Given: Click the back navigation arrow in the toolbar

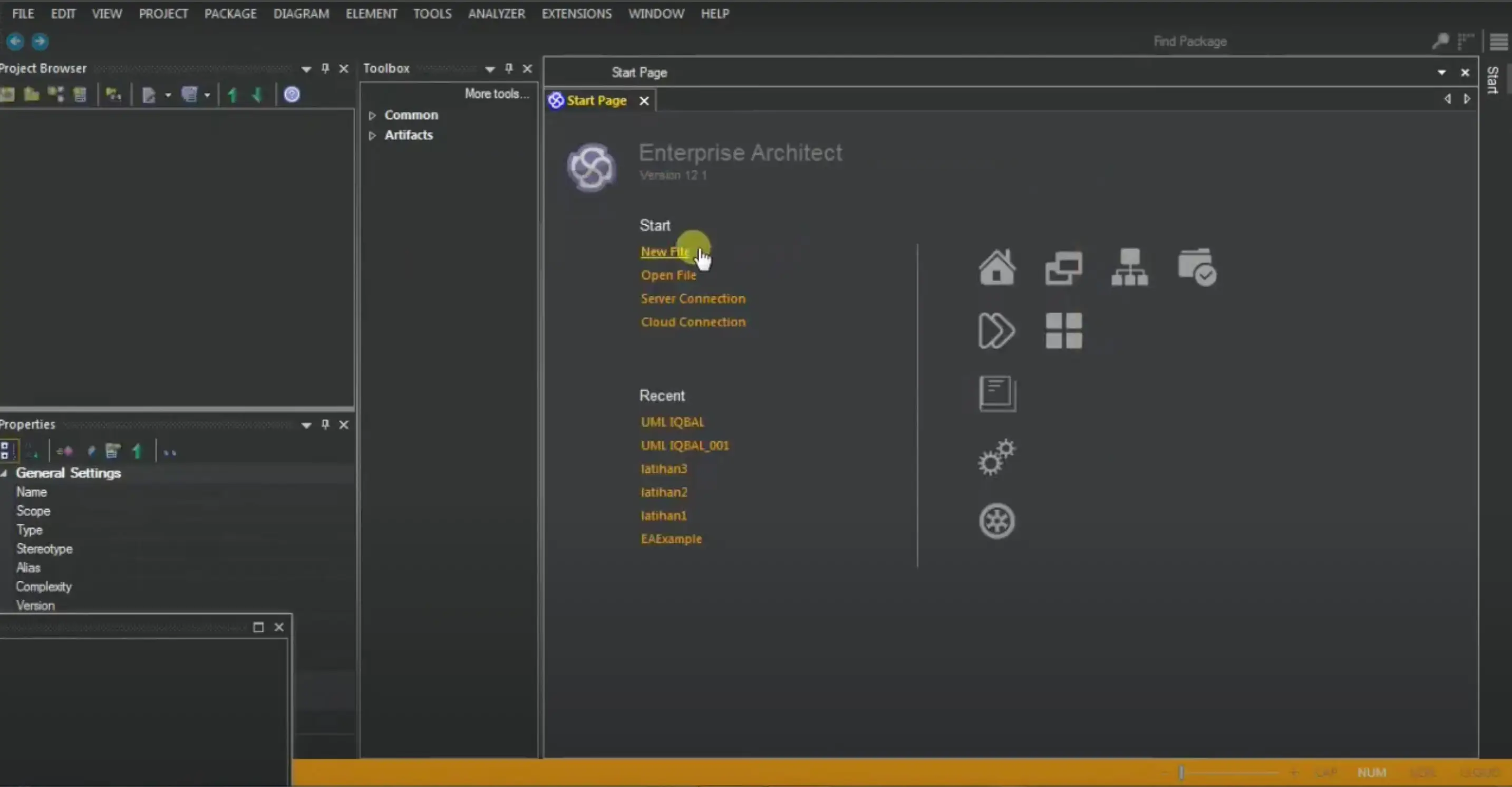Looking at the screenshot, I should point(15,41).
